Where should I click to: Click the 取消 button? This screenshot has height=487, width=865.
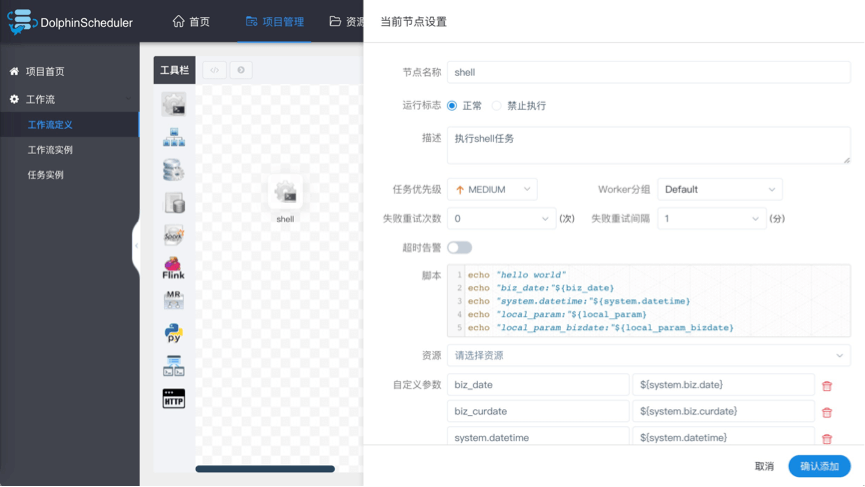pos(764,466)
